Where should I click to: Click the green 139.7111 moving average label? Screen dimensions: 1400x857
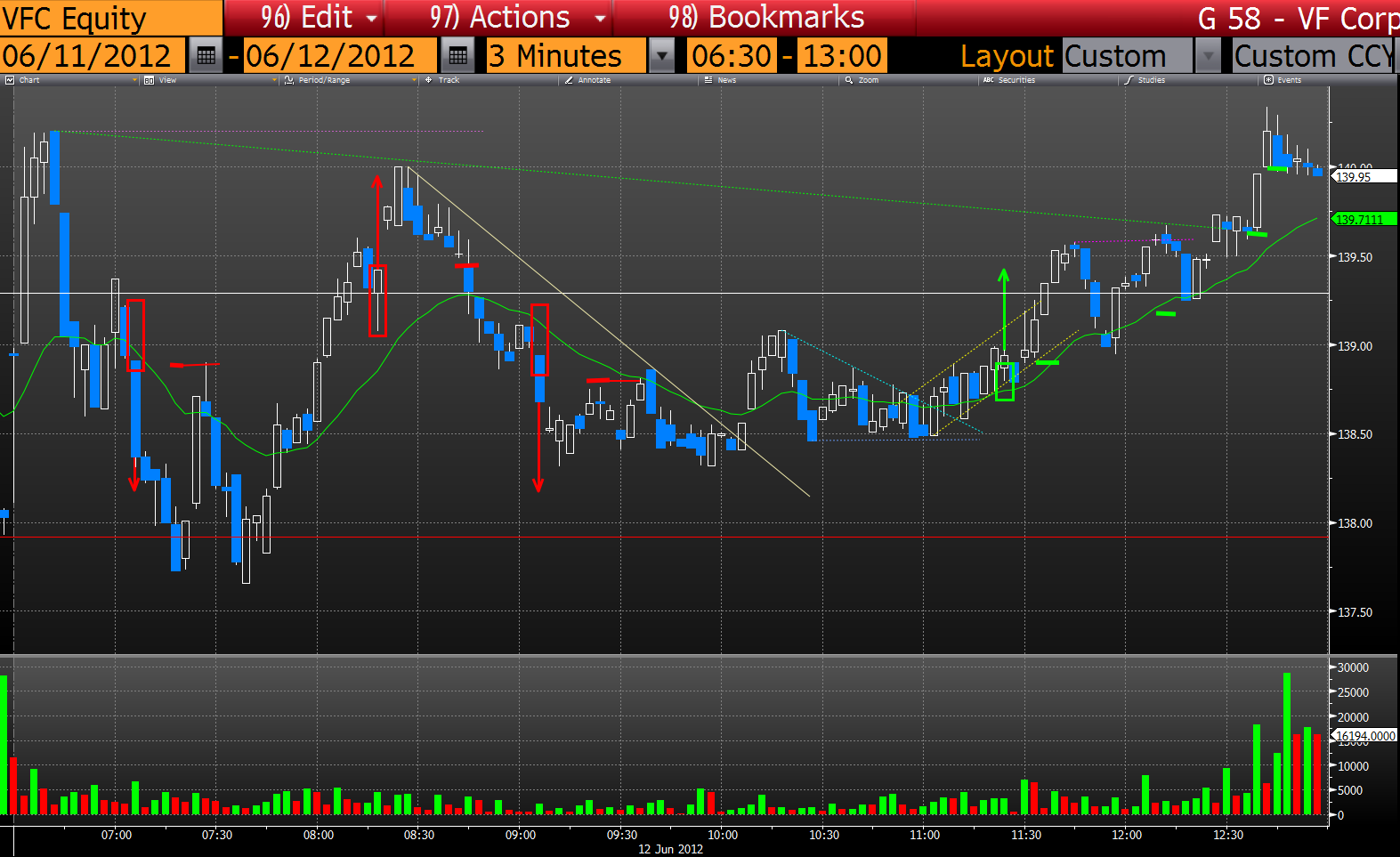[1364, 219]
